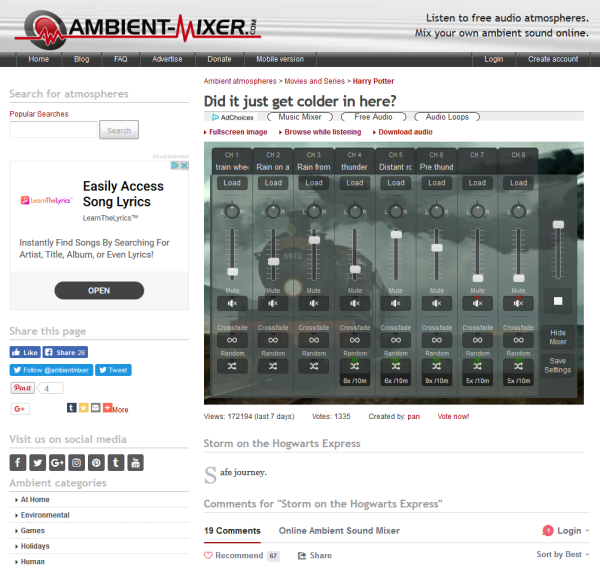This screenshot has height=566, width=600.
Task: Disable random shuffle on CH 5
Action: click(396, 366)
